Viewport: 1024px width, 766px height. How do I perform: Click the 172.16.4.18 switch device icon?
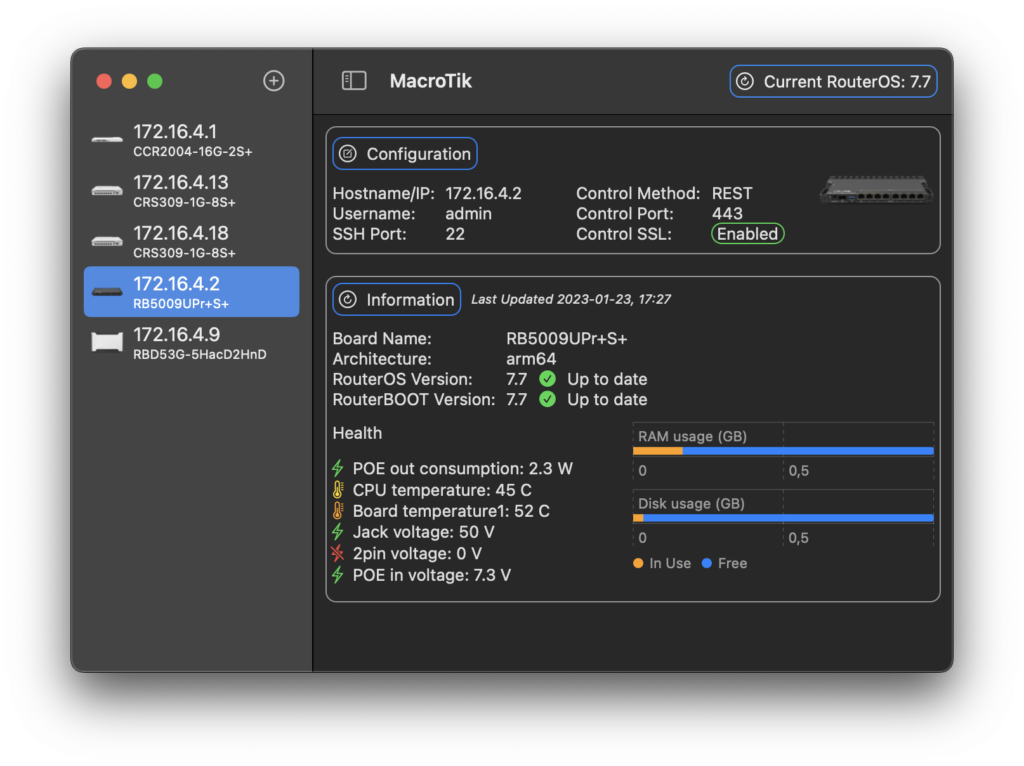point(107,242)
